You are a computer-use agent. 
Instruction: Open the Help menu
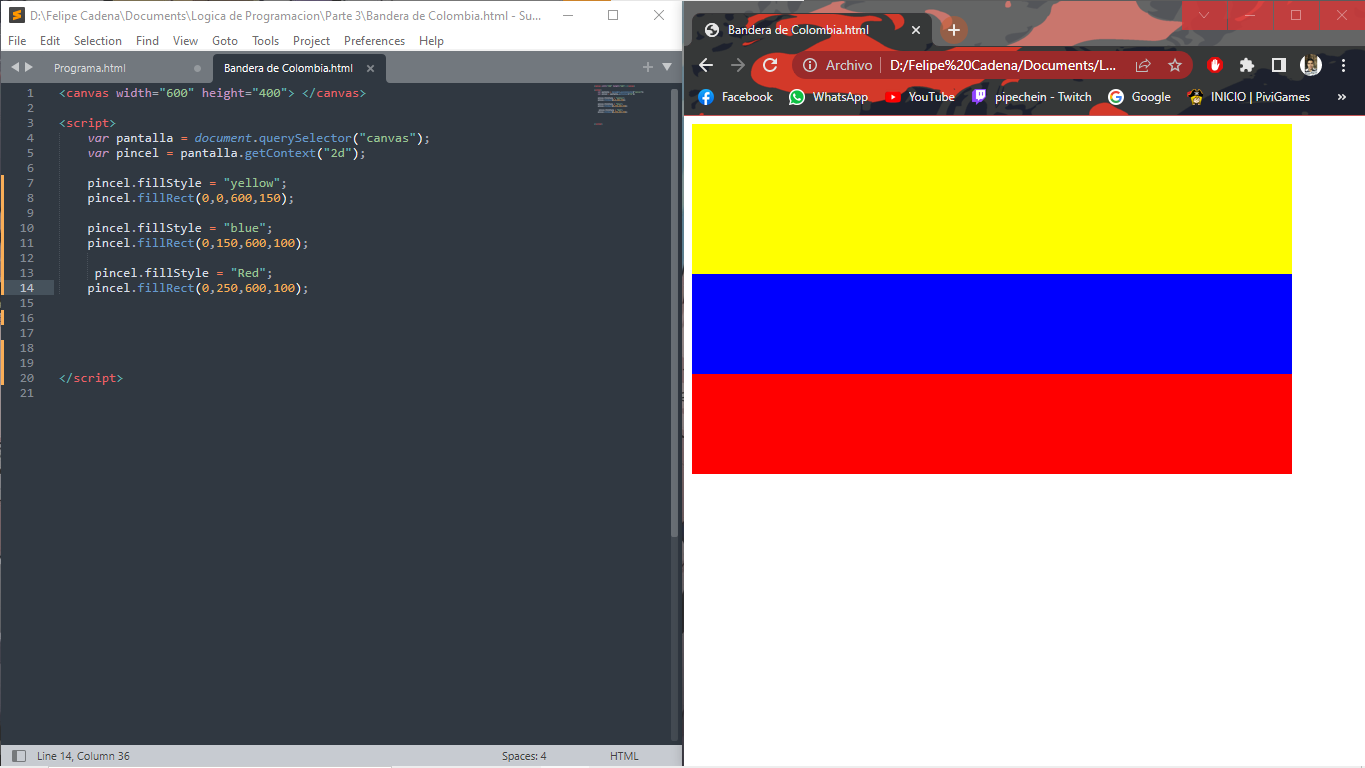(x=431, y=41)
